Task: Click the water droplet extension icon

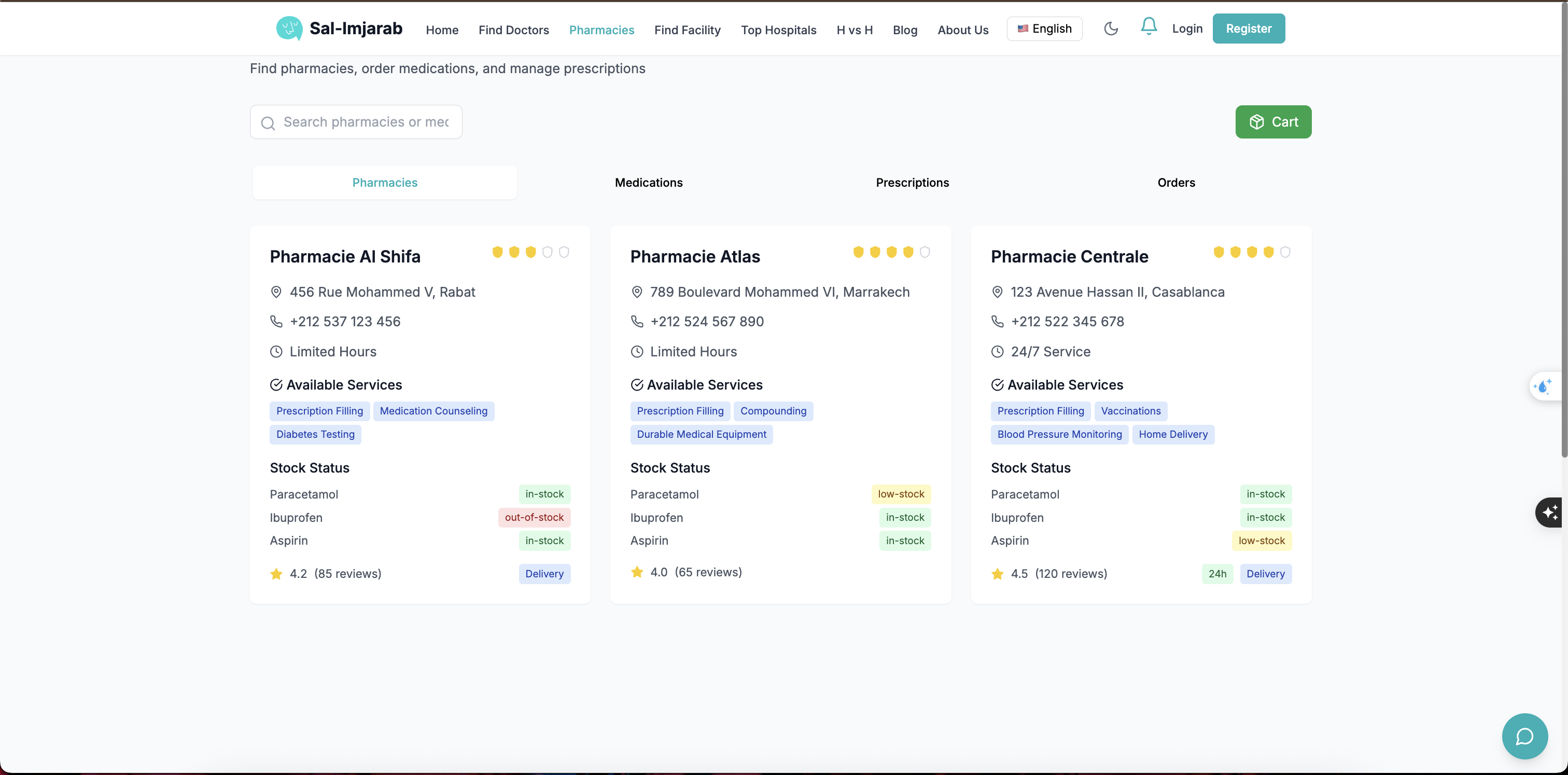Action: (x=1544, y=386)
